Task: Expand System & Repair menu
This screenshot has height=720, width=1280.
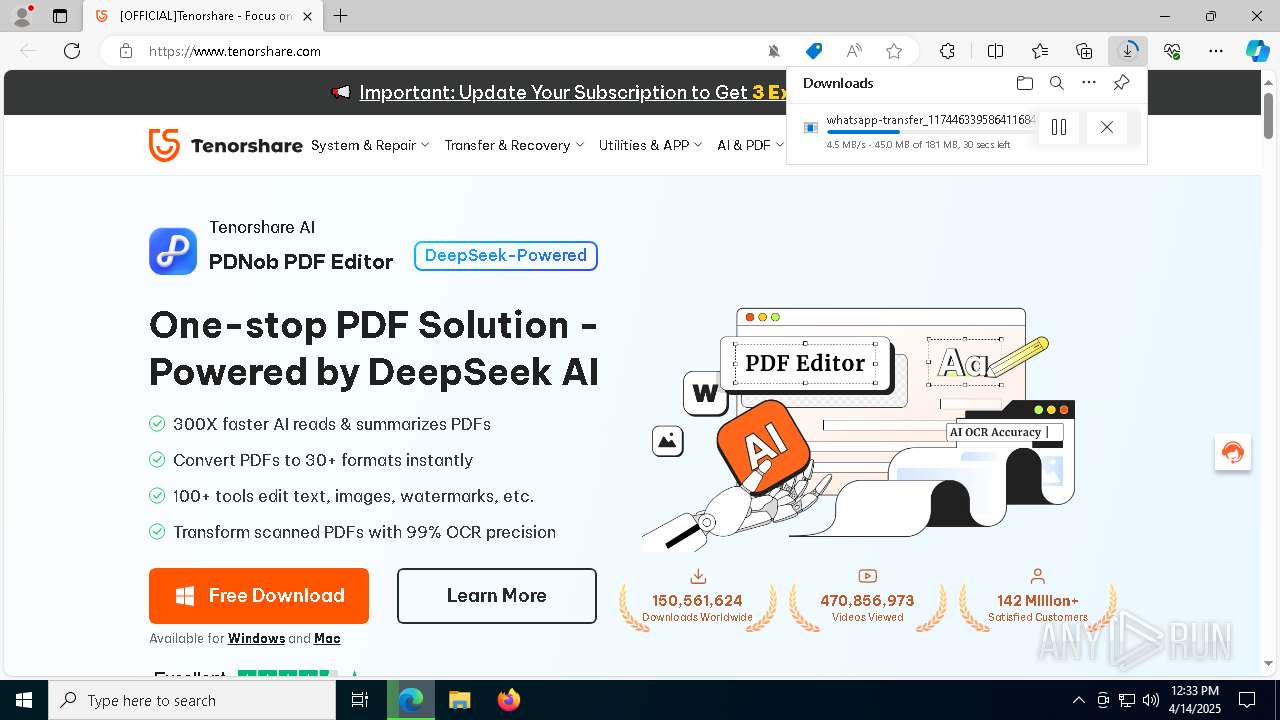Action: click(x=370, y=145)
